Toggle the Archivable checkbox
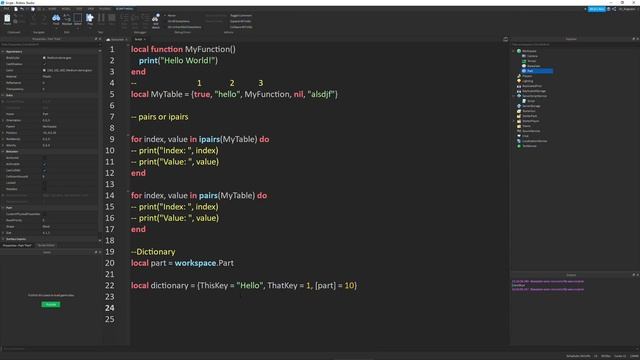This screenshot has height=360, width=640. 44,164
